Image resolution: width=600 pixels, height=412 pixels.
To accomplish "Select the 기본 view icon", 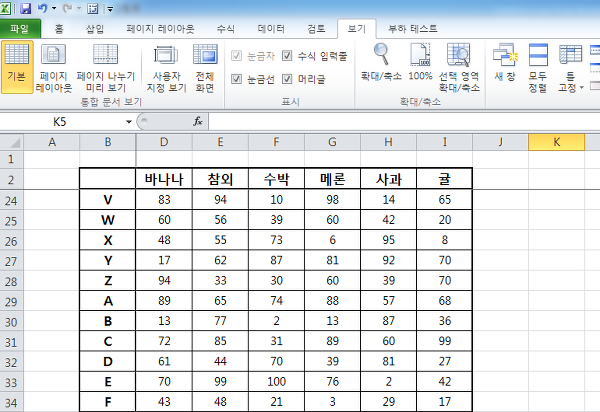I will 17,67.
